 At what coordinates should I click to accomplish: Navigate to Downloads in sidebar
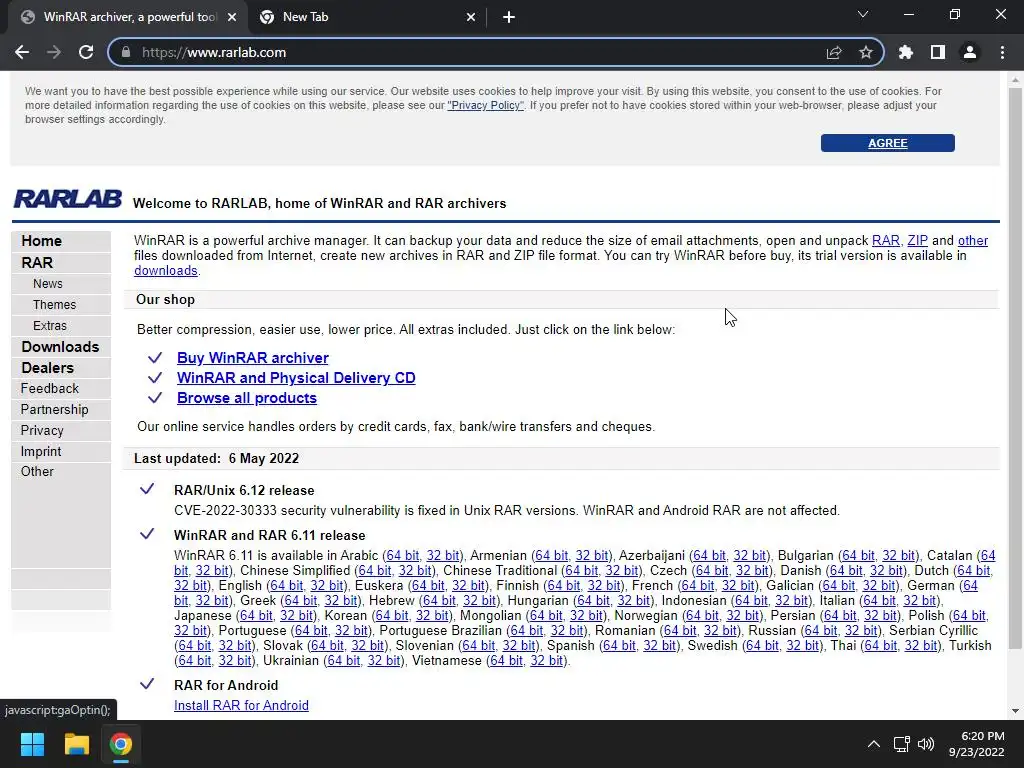(60, 347)
